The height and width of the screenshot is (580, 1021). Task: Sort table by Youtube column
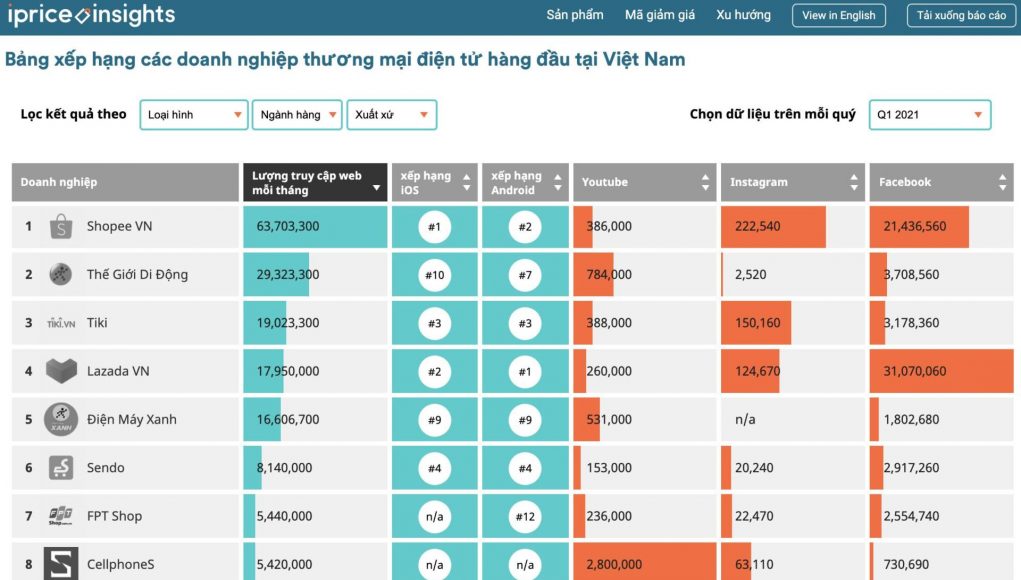[645, 182]
